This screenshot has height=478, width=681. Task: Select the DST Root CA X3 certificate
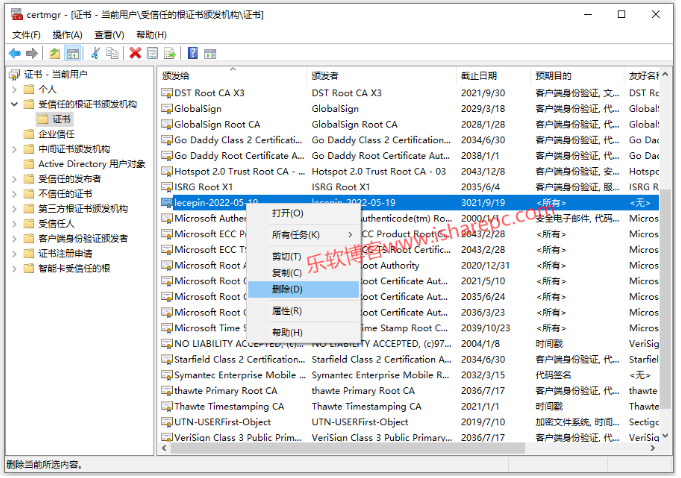pos(210,93)
